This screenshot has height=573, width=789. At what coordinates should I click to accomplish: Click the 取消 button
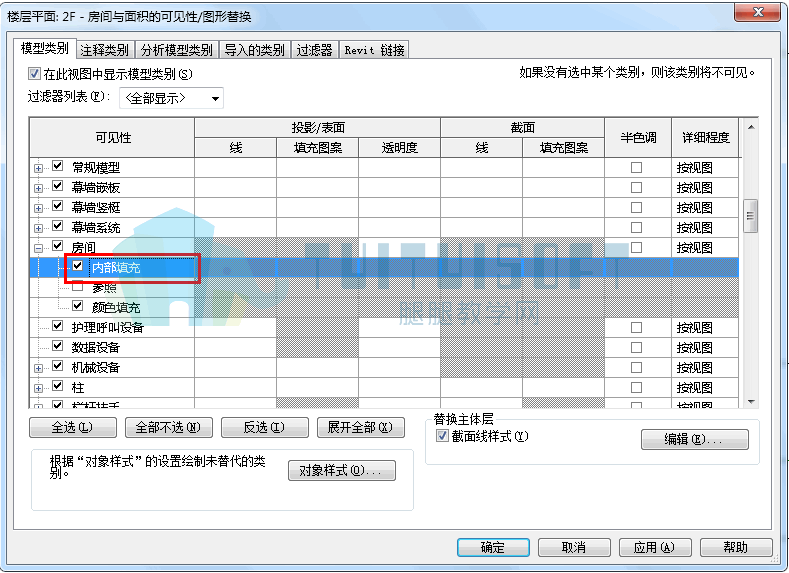point(574,547)
